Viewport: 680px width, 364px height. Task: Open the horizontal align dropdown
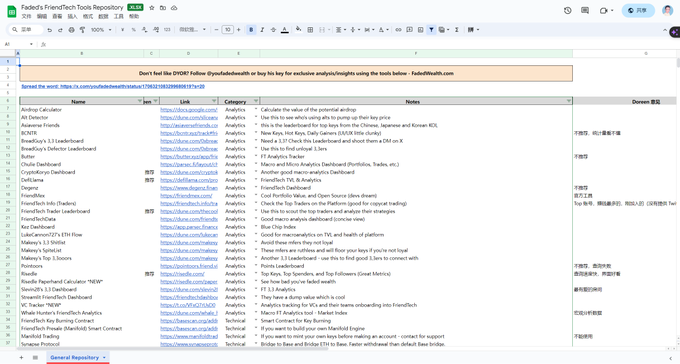[x=341, y=30]
